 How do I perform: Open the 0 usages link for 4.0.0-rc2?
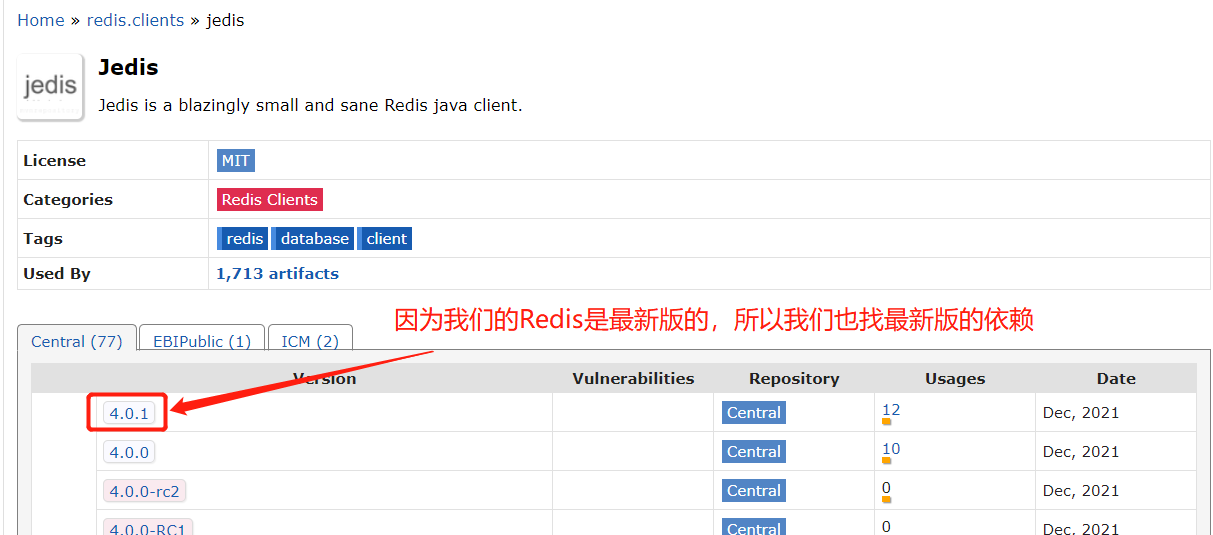[886, 487]
